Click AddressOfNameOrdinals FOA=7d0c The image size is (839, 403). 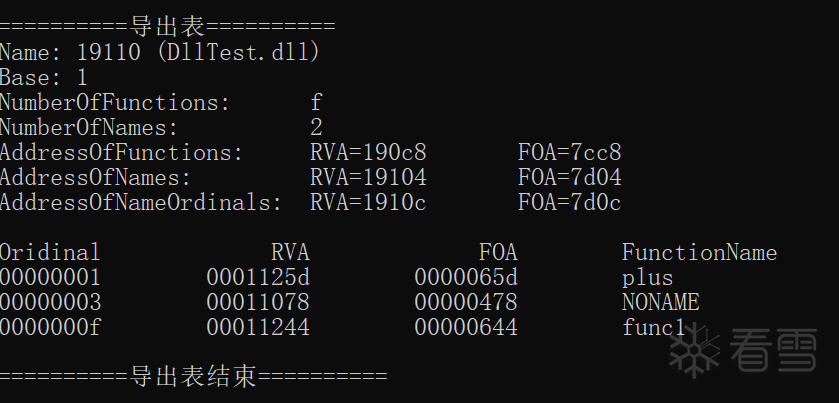click(569, 202)
